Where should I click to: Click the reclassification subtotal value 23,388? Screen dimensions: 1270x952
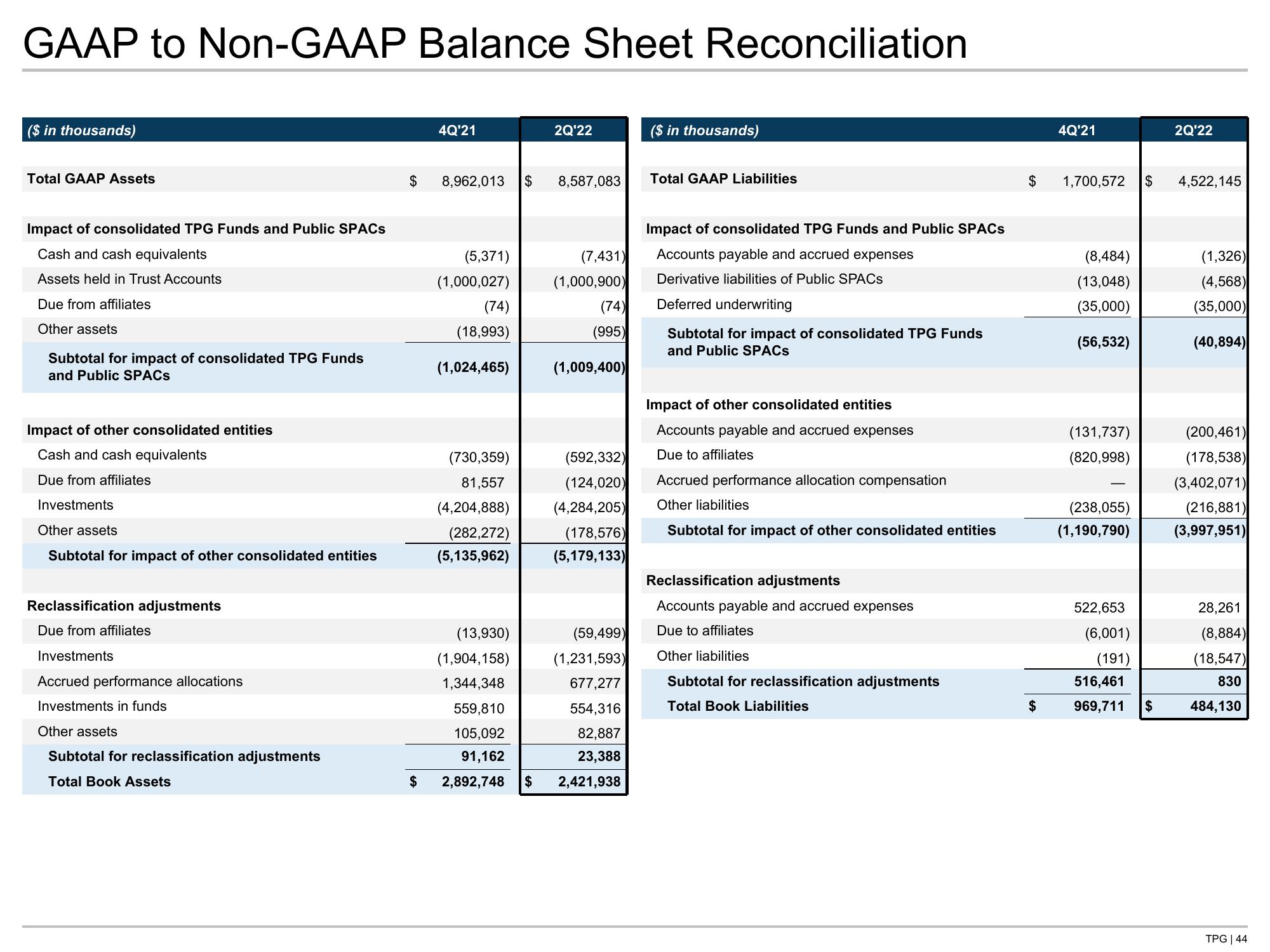(x=599, y=757)
